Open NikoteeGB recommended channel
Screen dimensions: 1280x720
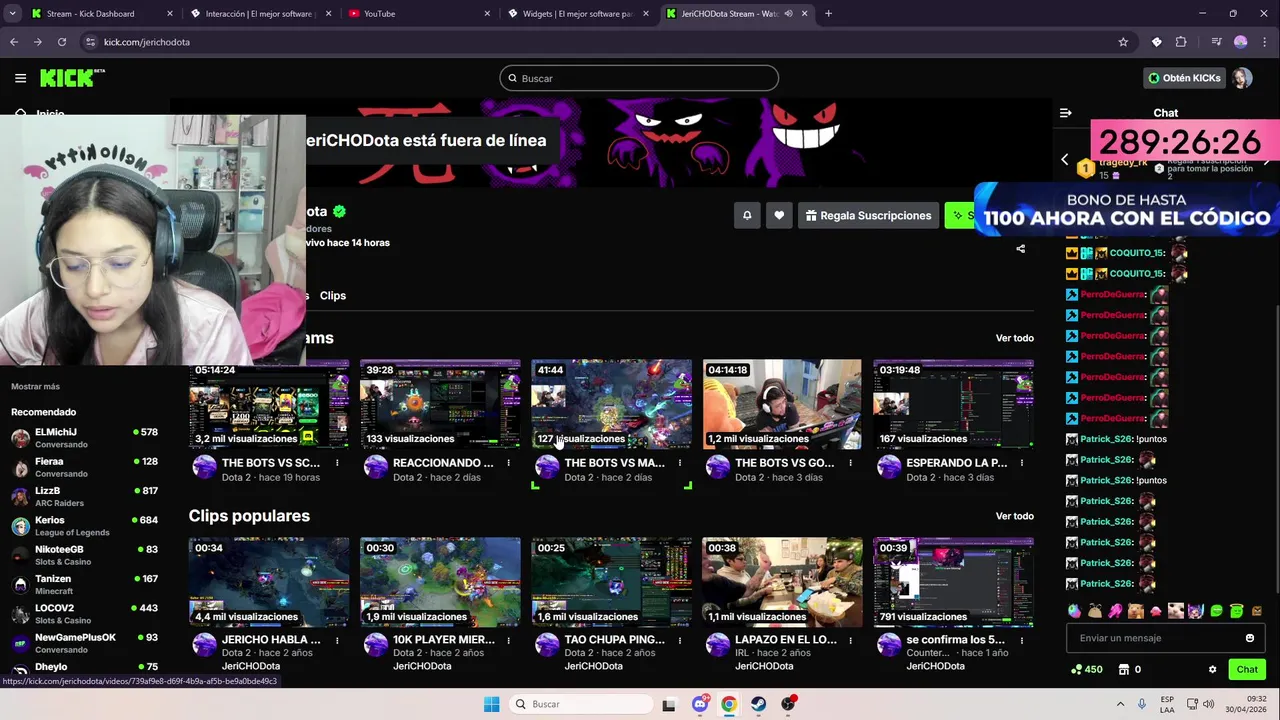85,555
